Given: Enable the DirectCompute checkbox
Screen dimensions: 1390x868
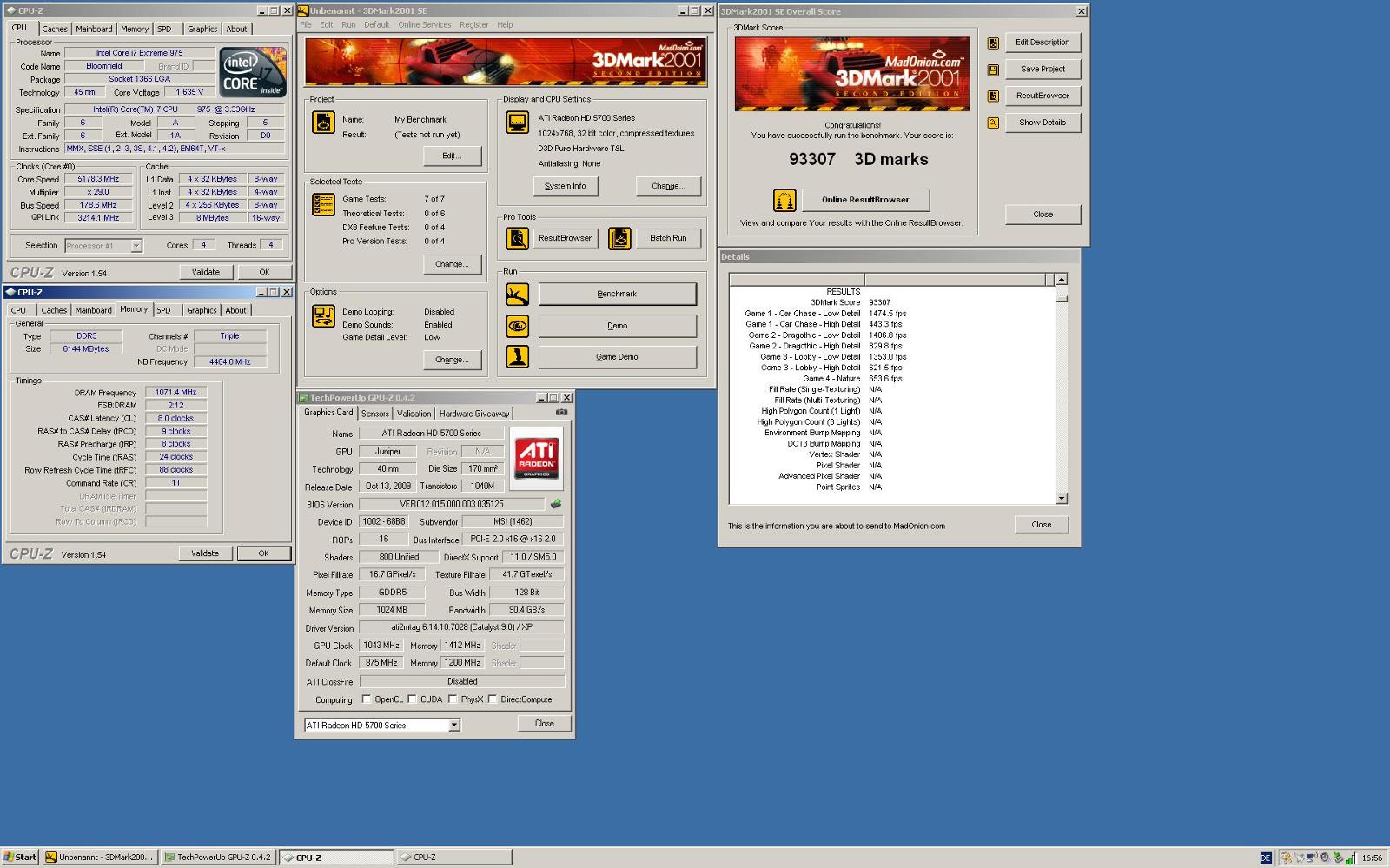Looking at the screenshot, I should pyautogui.click(x=493, y=699).
